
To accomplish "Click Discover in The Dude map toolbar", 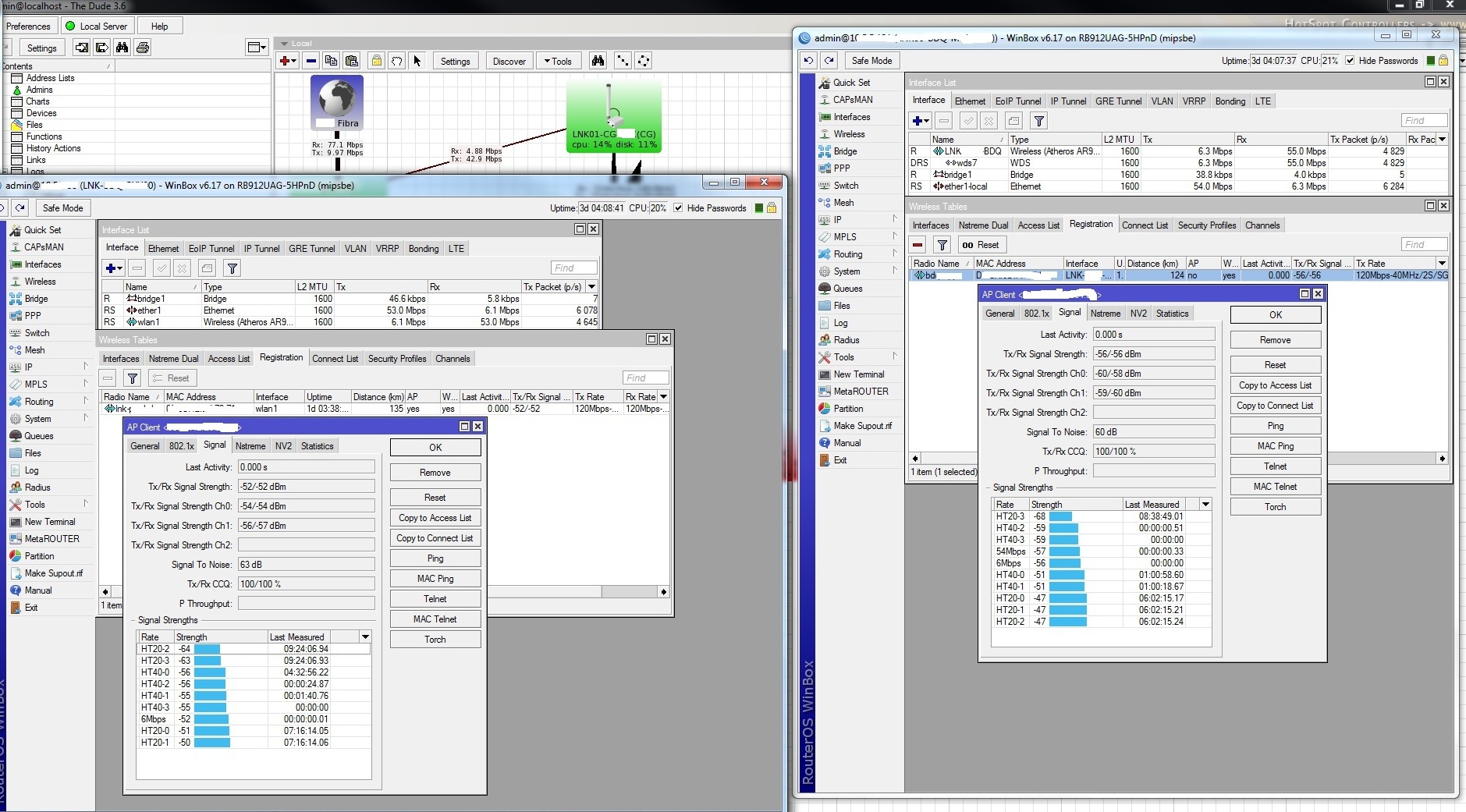I will click(509, 61).
